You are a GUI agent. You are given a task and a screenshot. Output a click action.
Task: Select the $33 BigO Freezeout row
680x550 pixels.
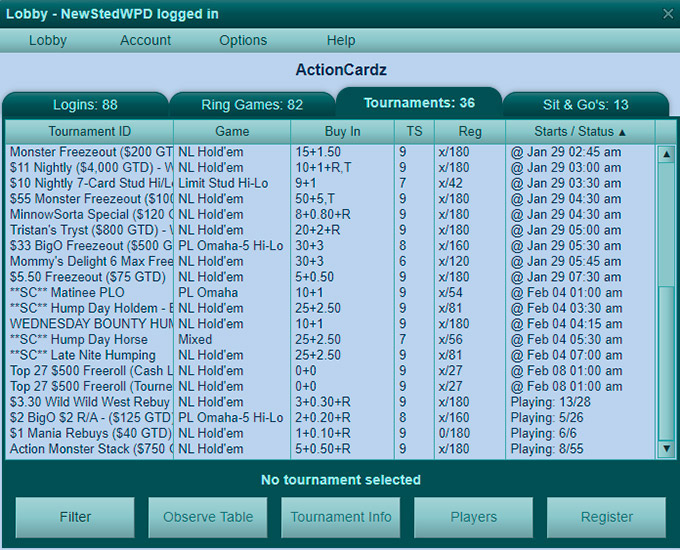coord(330,246)
